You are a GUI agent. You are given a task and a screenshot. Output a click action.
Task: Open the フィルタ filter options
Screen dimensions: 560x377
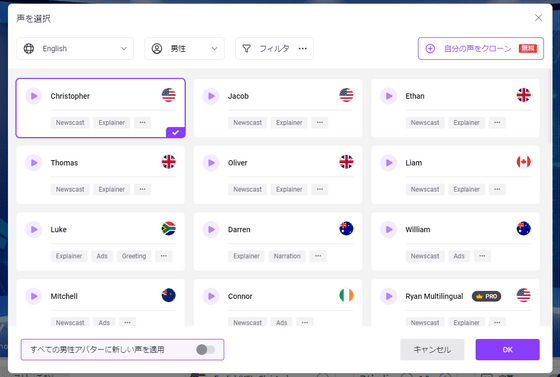274,49
